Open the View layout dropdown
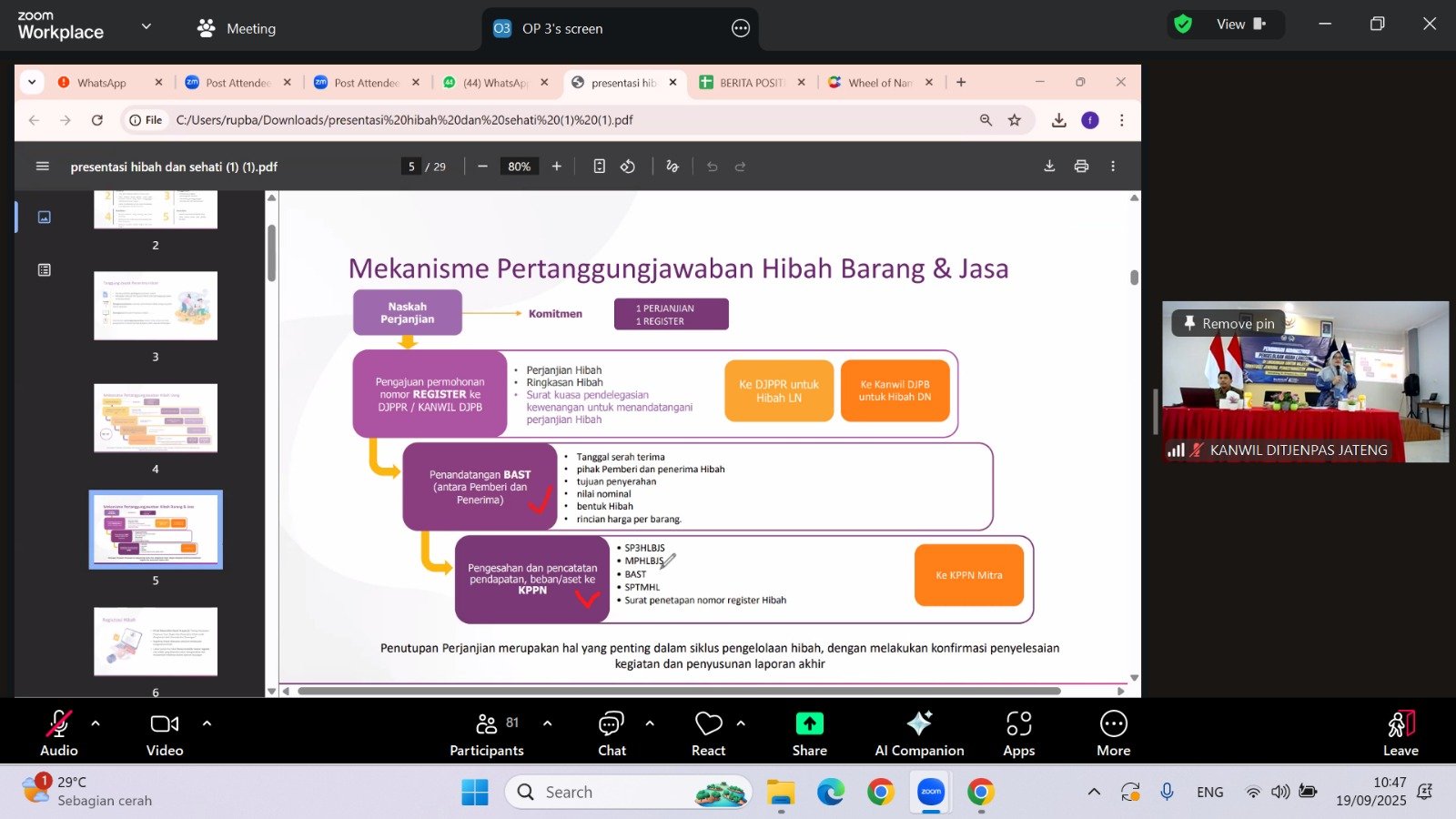The width and height of the screenshot is (1456, 819). [1240, 25]
